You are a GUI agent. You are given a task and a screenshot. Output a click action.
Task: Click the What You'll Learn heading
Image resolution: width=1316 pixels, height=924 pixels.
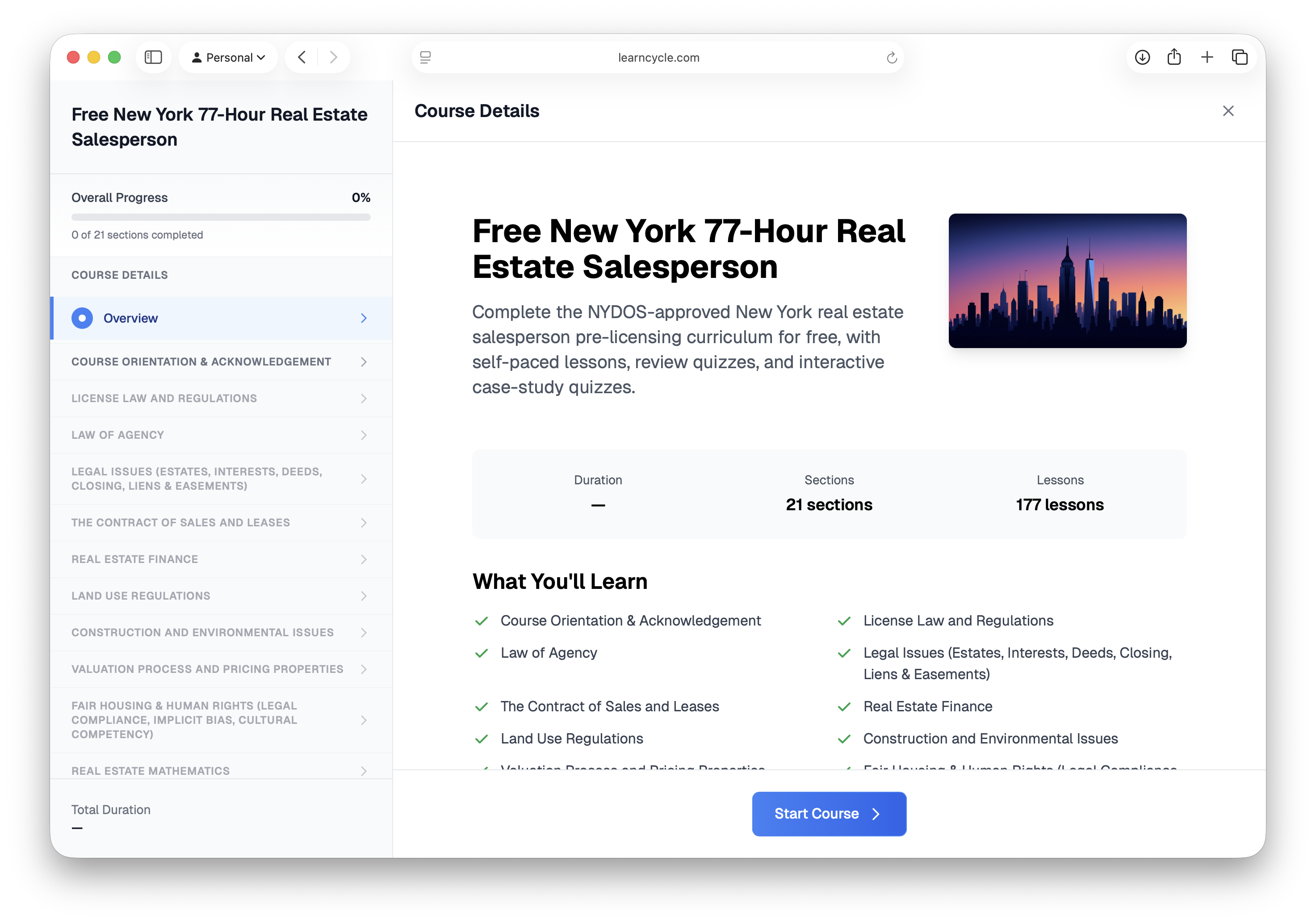tap(559, 581)
